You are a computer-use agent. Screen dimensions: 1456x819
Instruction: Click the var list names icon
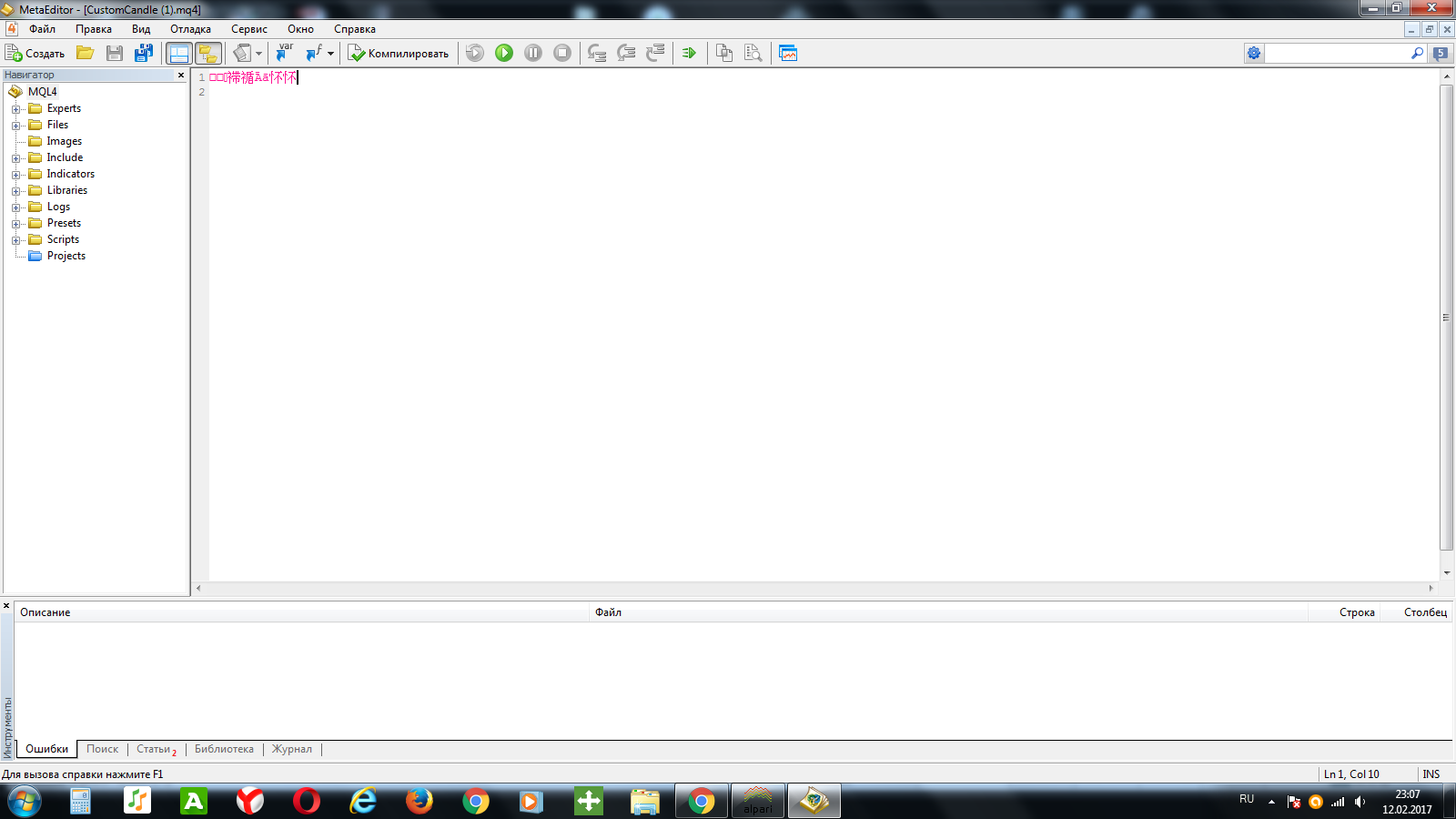[285, 53]
